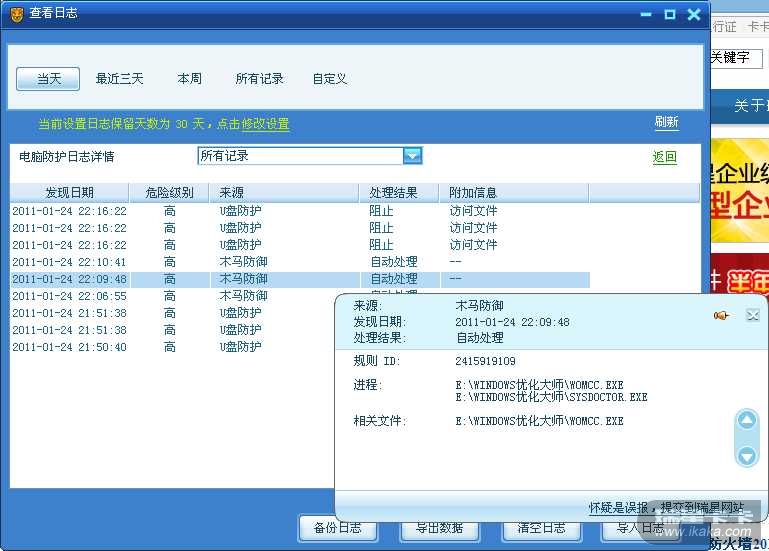Viewport: 769px width, 551px height.
Task: Click the 刷新 link
Action: 666,122
